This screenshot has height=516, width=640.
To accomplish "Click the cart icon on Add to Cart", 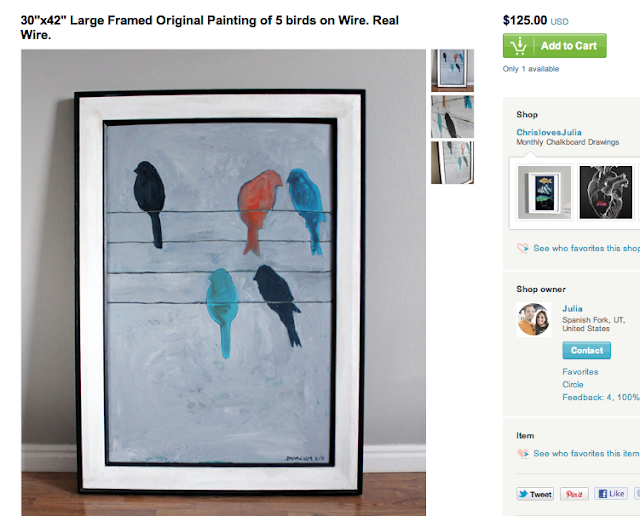I will (x=518, y=46).
